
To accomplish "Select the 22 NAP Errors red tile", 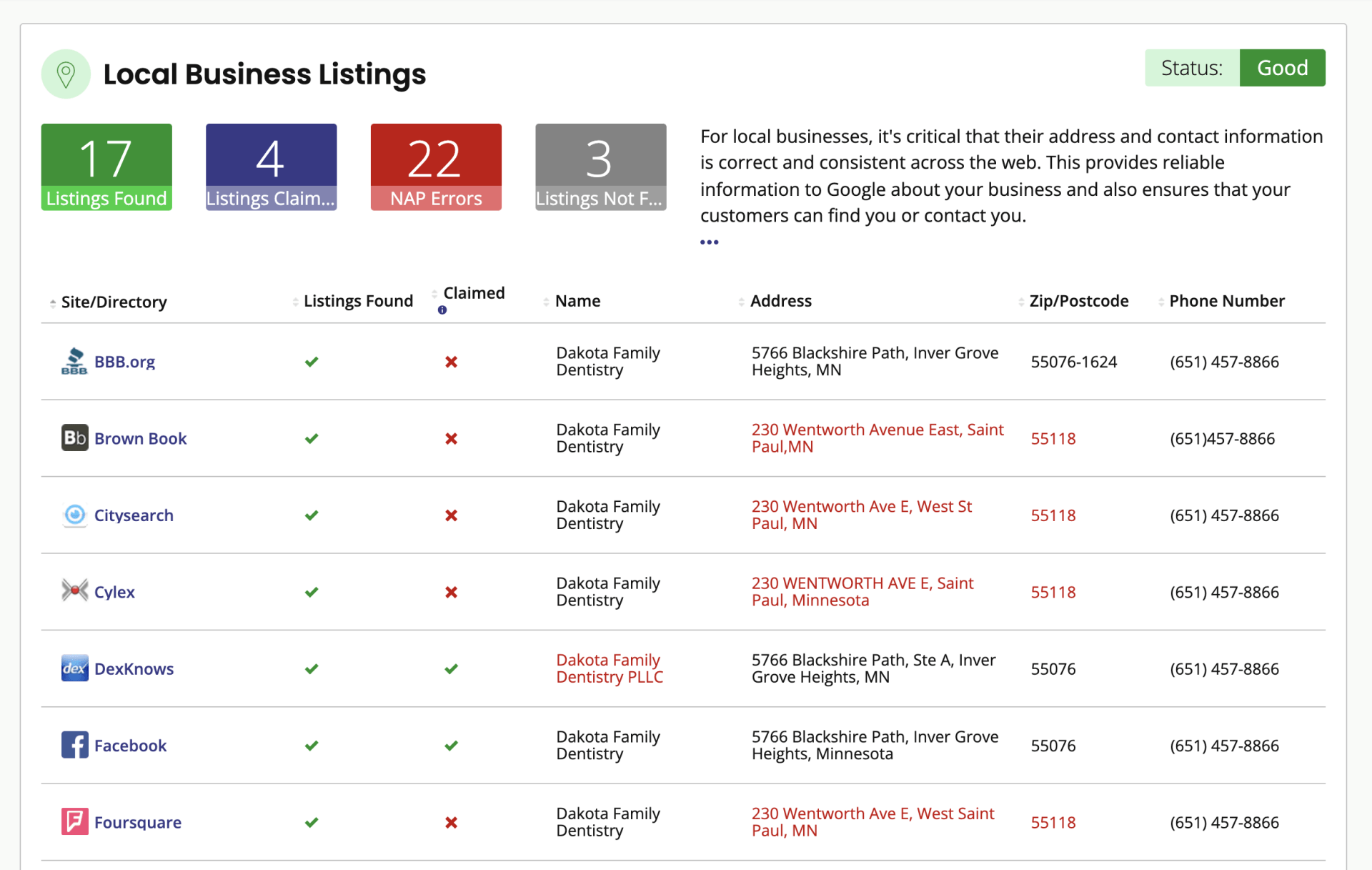I will 436,167.
